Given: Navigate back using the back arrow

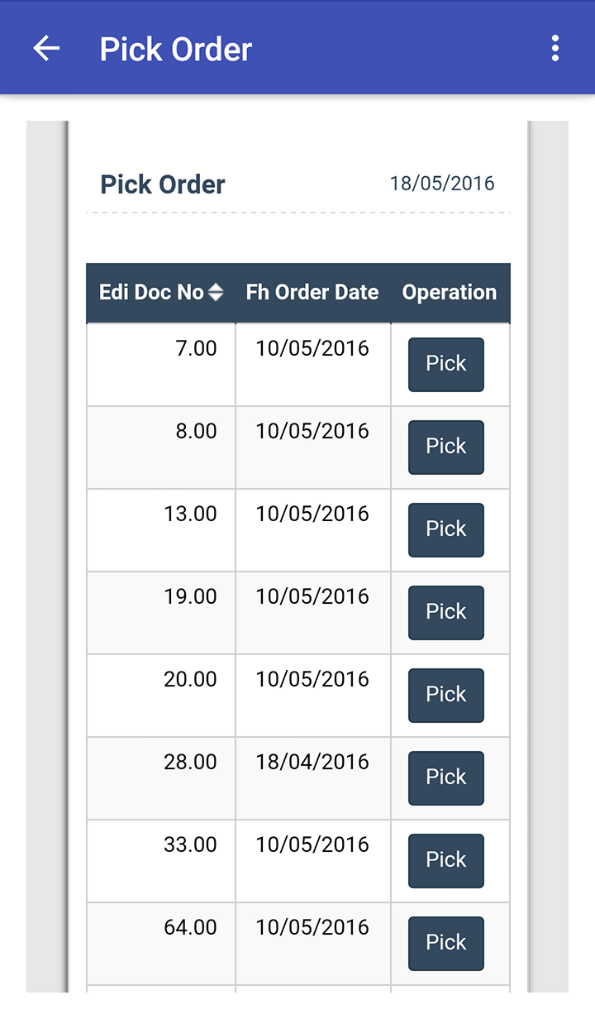Looking at the screenshot, I should click(46, 47).
